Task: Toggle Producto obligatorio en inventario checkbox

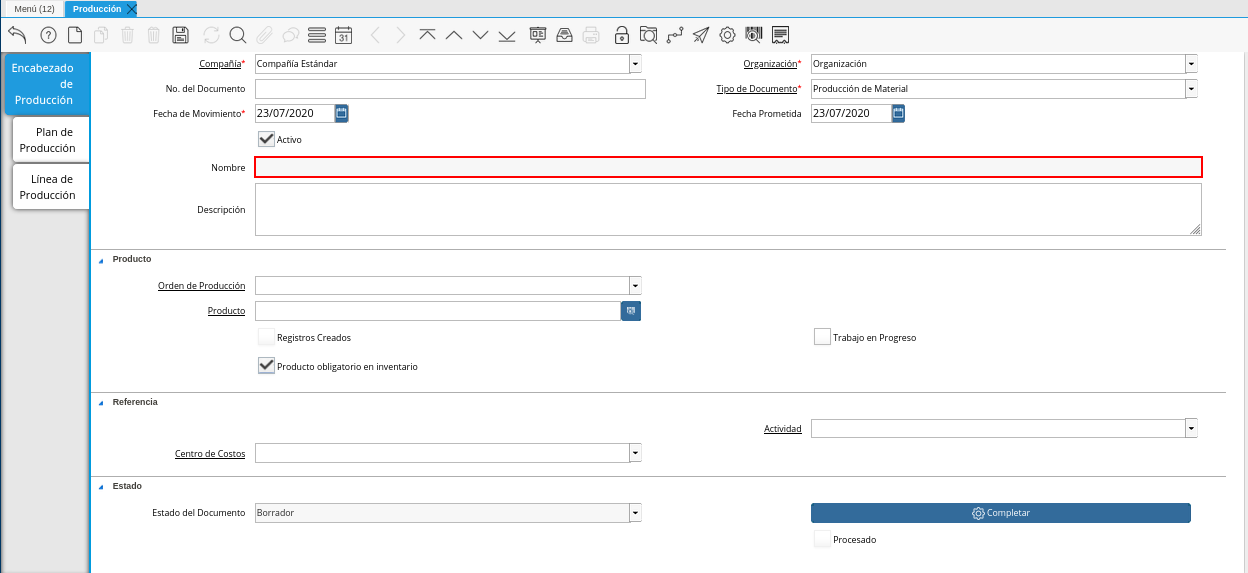Action: (x=266, y=366)
